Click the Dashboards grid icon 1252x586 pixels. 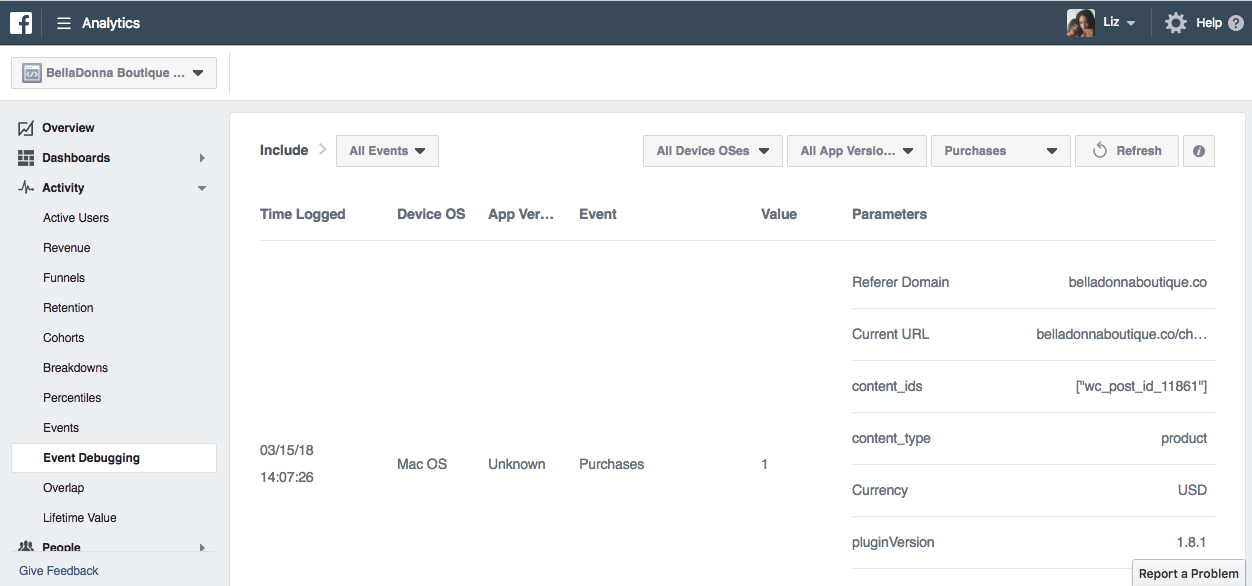pyautogui.click(x=26, y=158)
